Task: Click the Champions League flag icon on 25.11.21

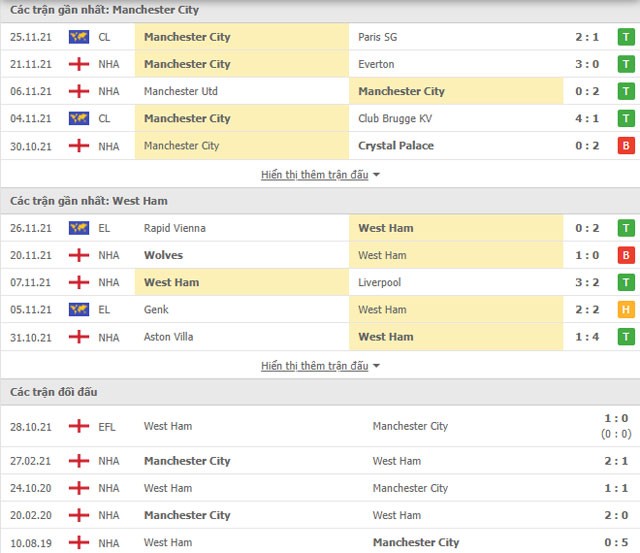Action: pos(79,37)
